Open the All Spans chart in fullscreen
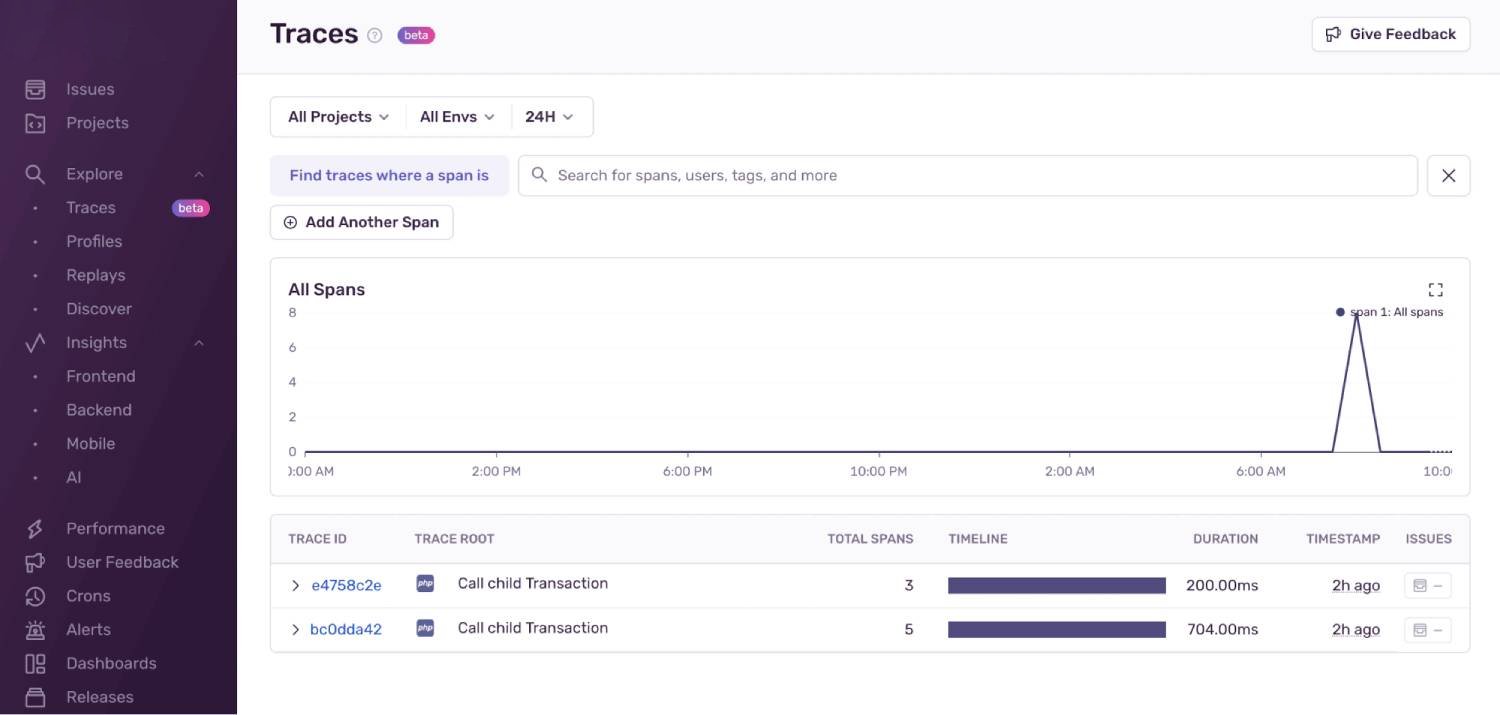The width and height of the screenshot is (1500, 715). click(x=1435, y=289)
